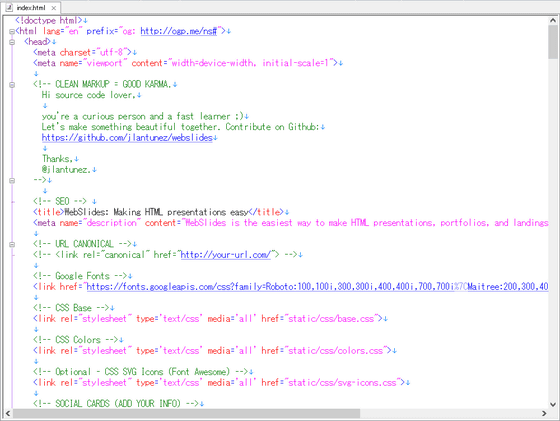This screenshot has height=421, width=560.
Task: Collapse the head tag fold marker
Action: click(x=12, y=42)
